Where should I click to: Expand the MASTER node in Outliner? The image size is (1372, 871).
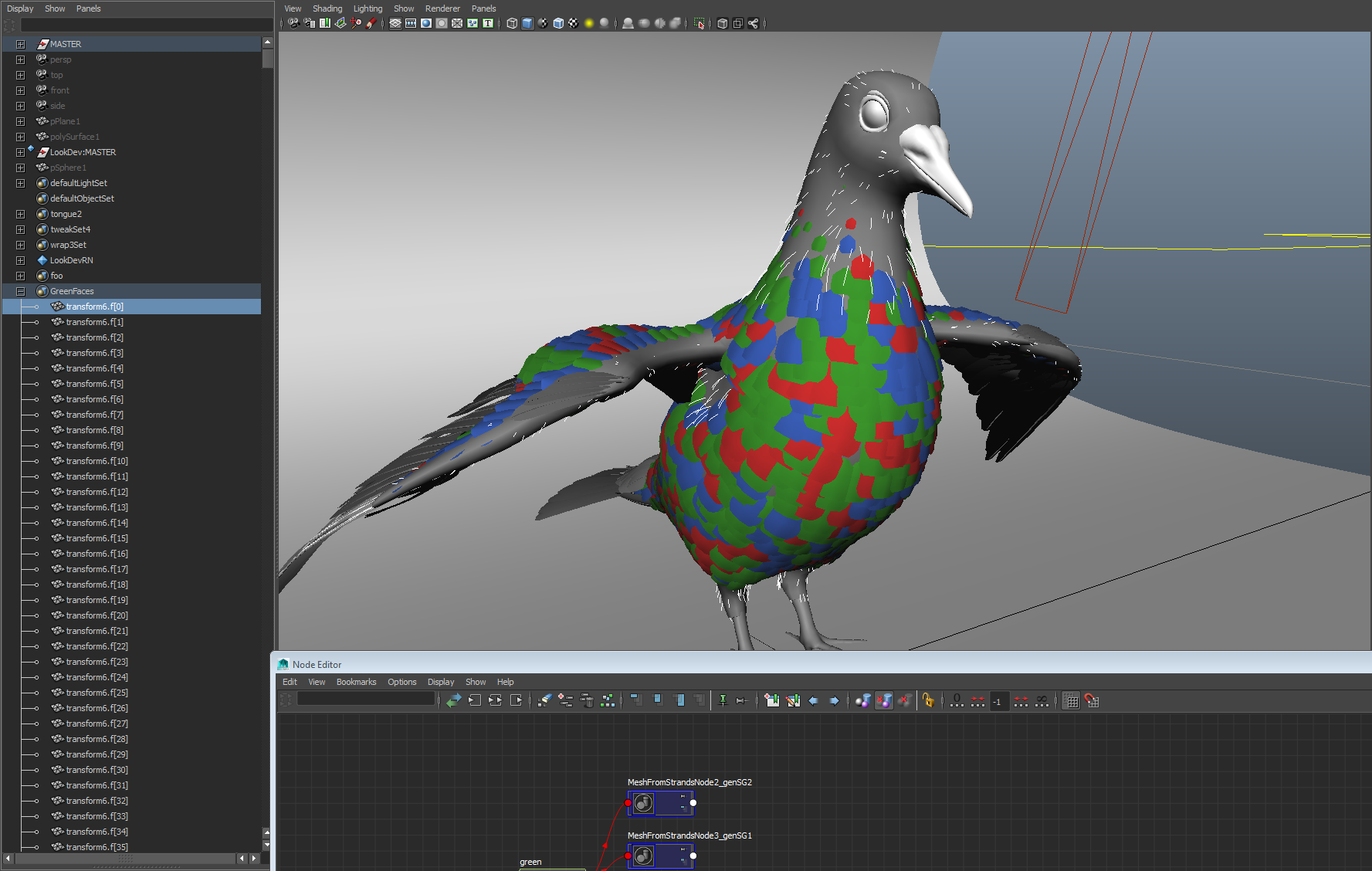[x=20, y=44]
